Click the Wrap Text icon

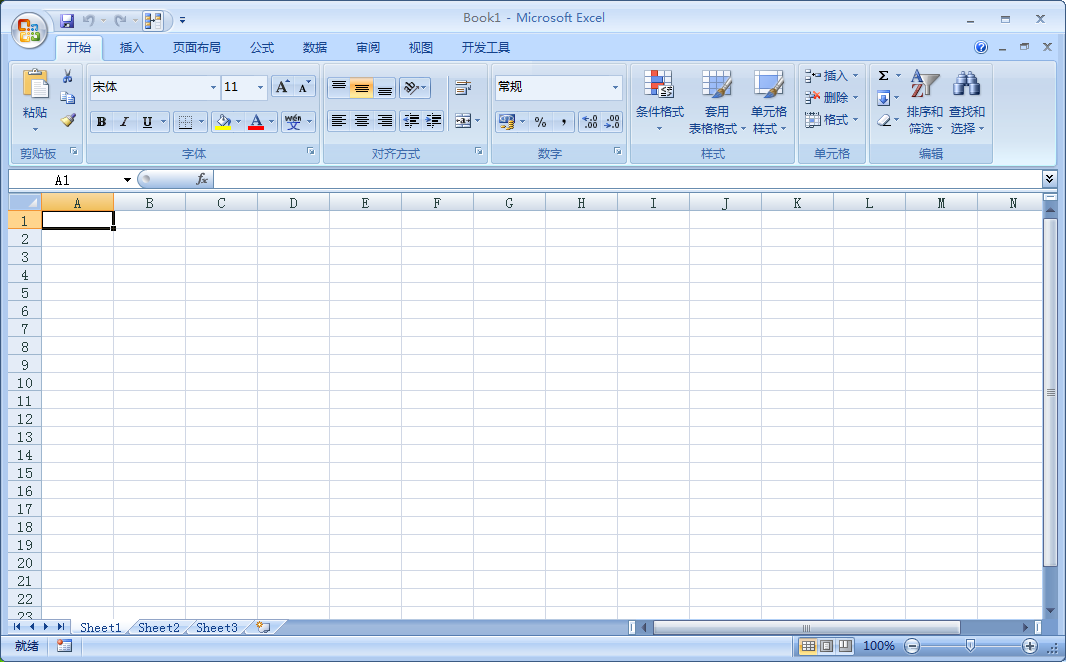point(463,87)
